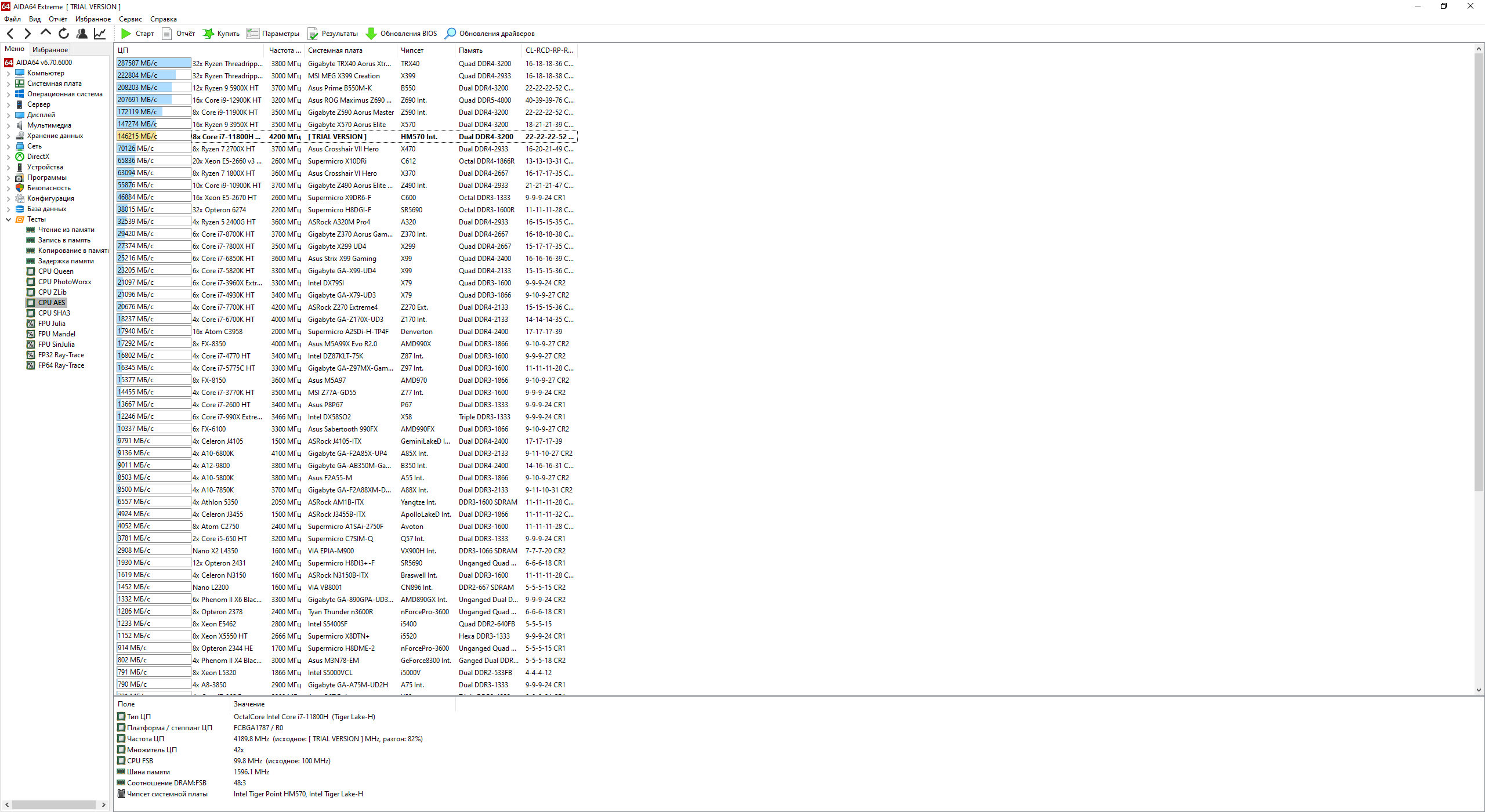
Task: Open the FP64 Ray-Trace benchmark
Action: (61, 365)
